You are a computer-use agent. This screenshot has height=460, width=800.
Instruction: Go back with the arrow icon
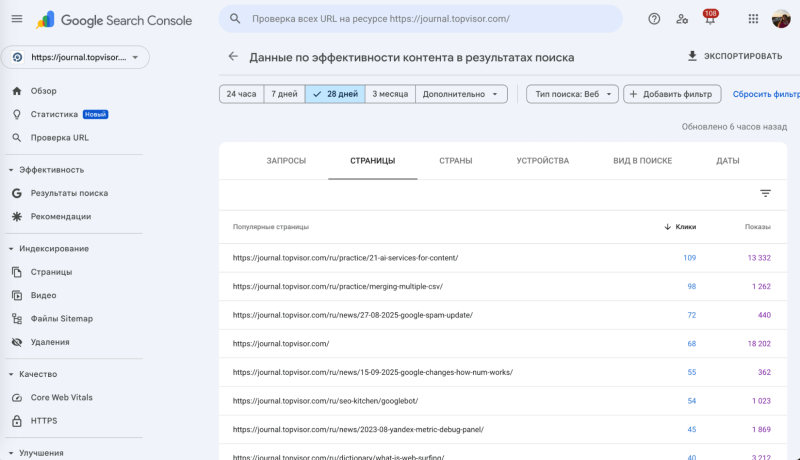pos(233,57)
